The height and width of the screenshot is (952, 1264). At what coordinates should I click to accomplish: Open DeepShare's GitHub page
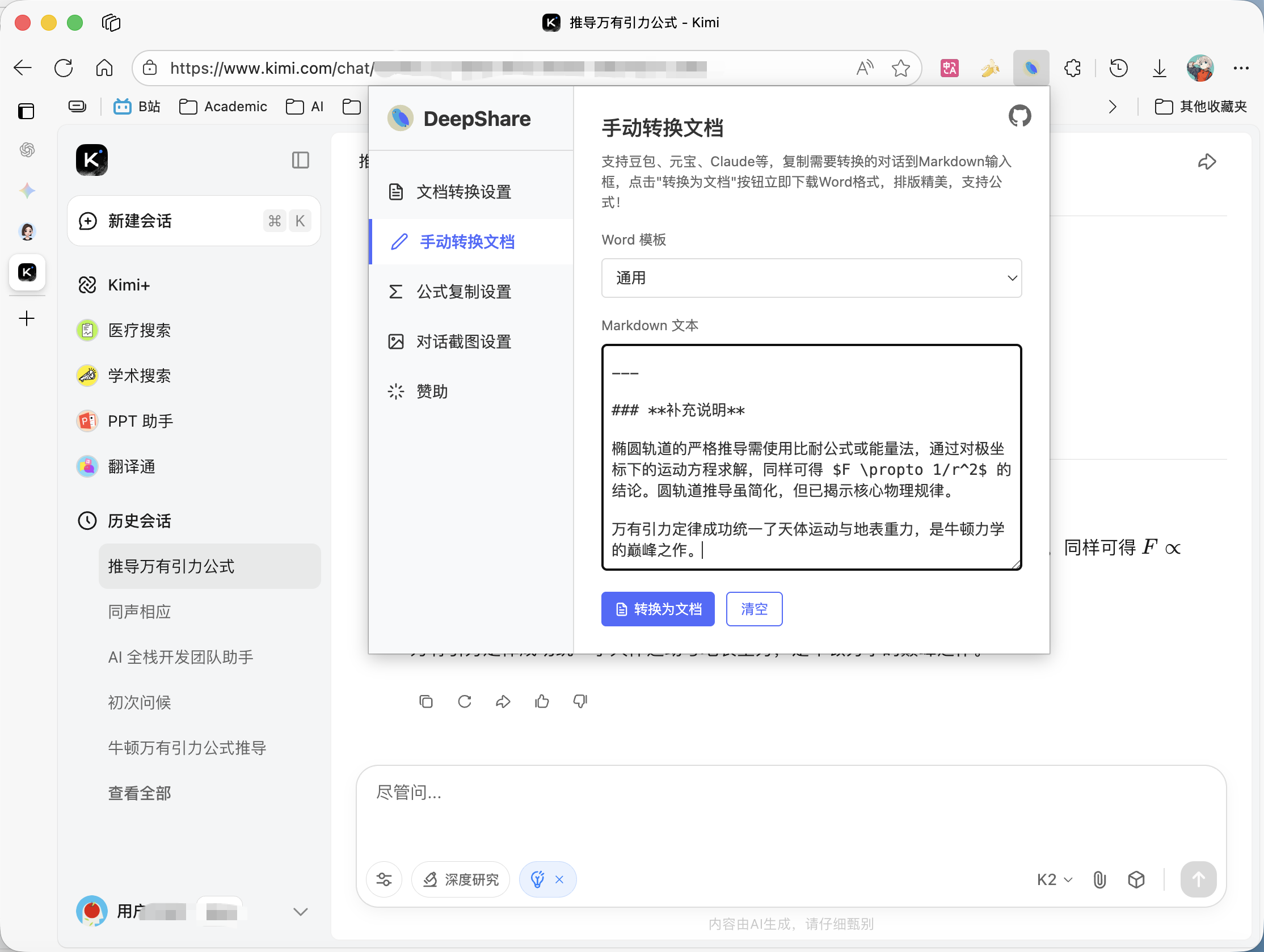coord(1019,116)
